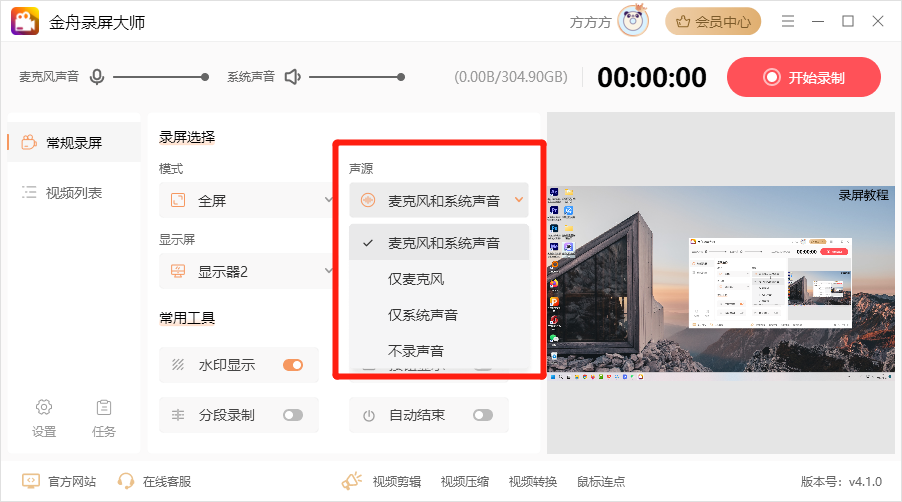Click the 官方网站 monitor icon
Viewport: 902px width, 502px height.
click(31, 481)
